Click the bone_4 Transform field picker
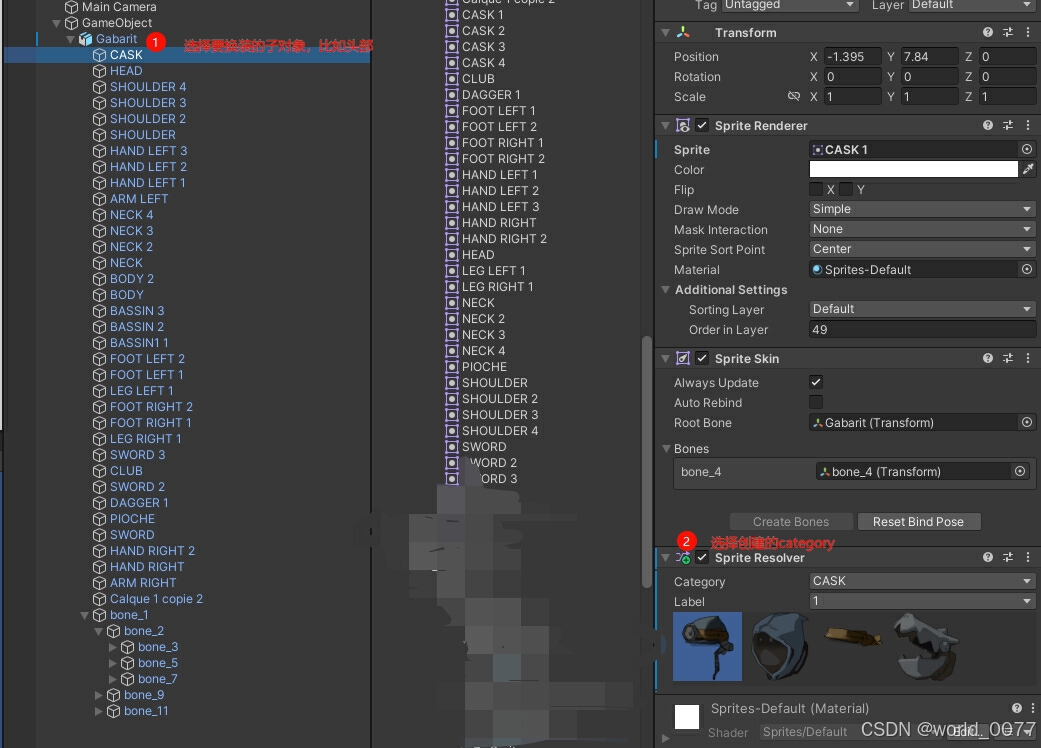Image resolution: width=1041 pixels, height=748 pixels. tap(1020, 471)
